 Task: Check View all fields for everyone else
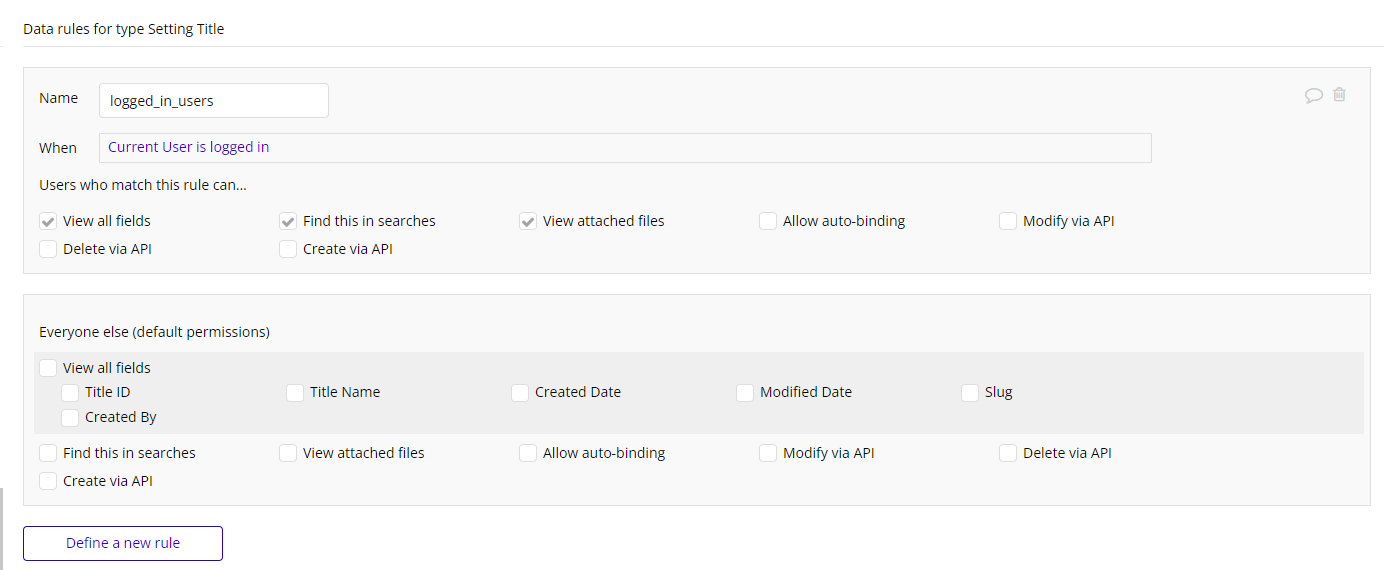48,368
